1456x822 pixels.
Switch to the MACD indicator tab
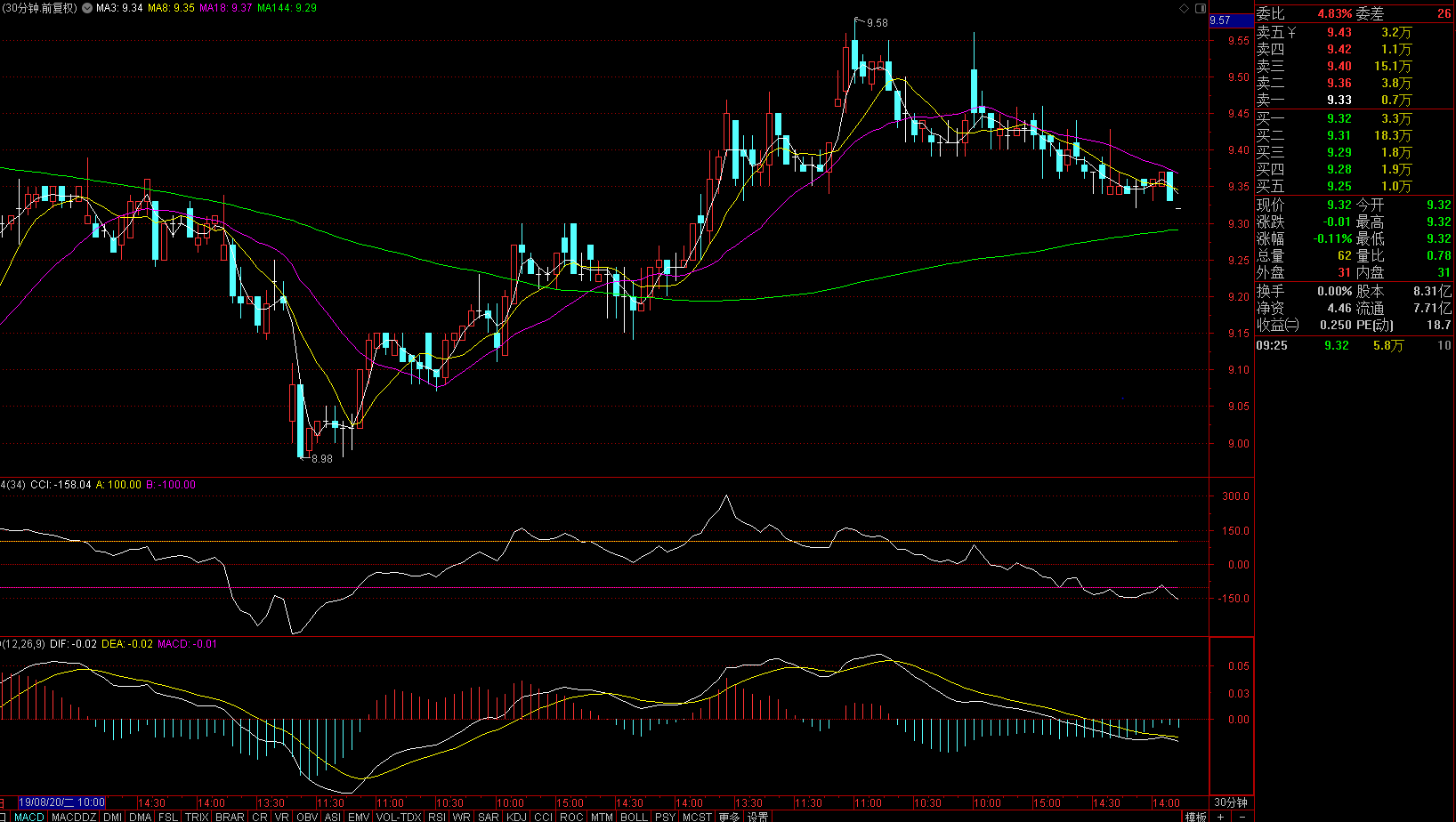pyautogui.click(x=29, y=817)
